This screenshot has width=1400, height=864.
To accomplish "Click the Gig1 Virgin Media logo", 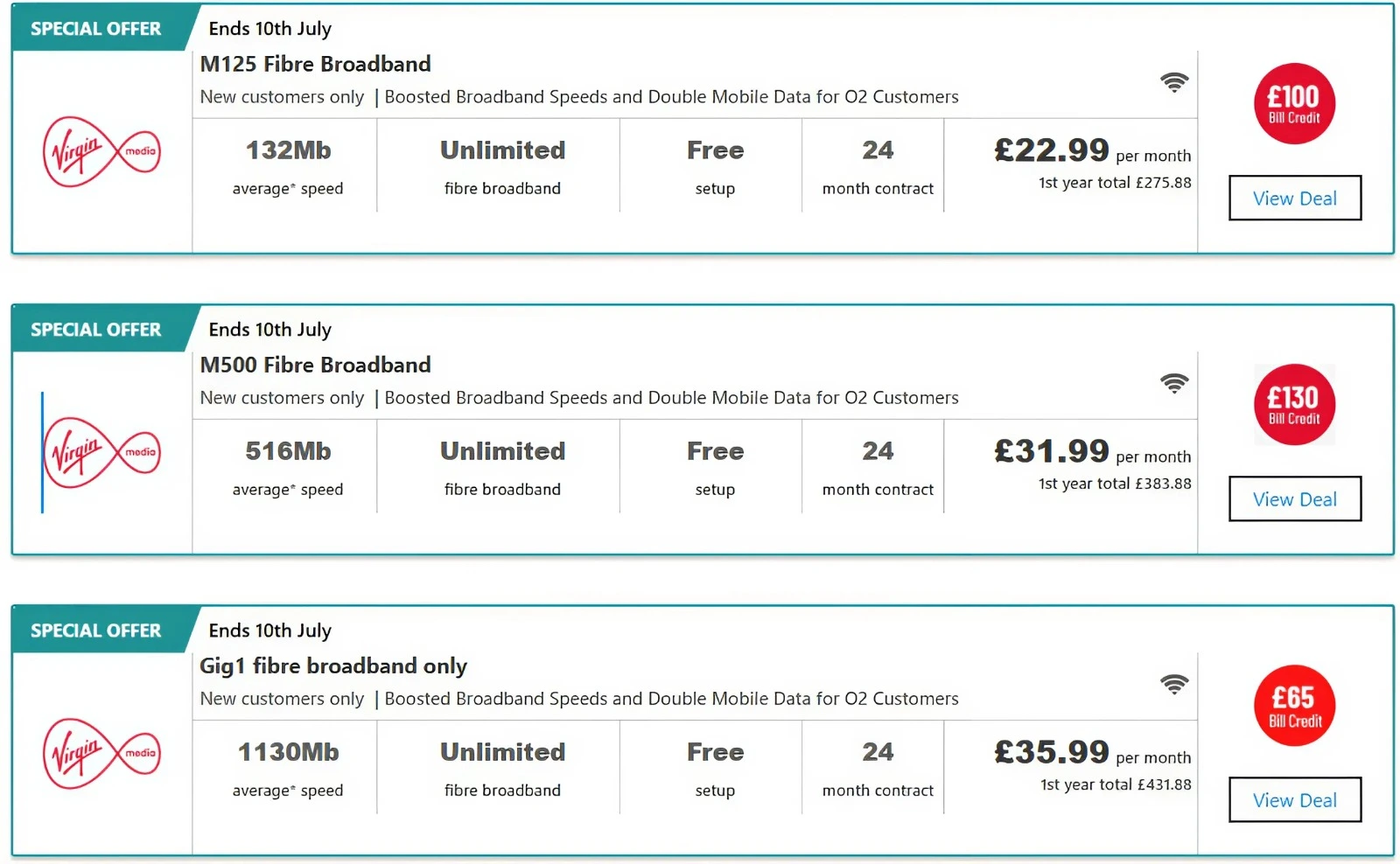I will [x=101, y=754].
